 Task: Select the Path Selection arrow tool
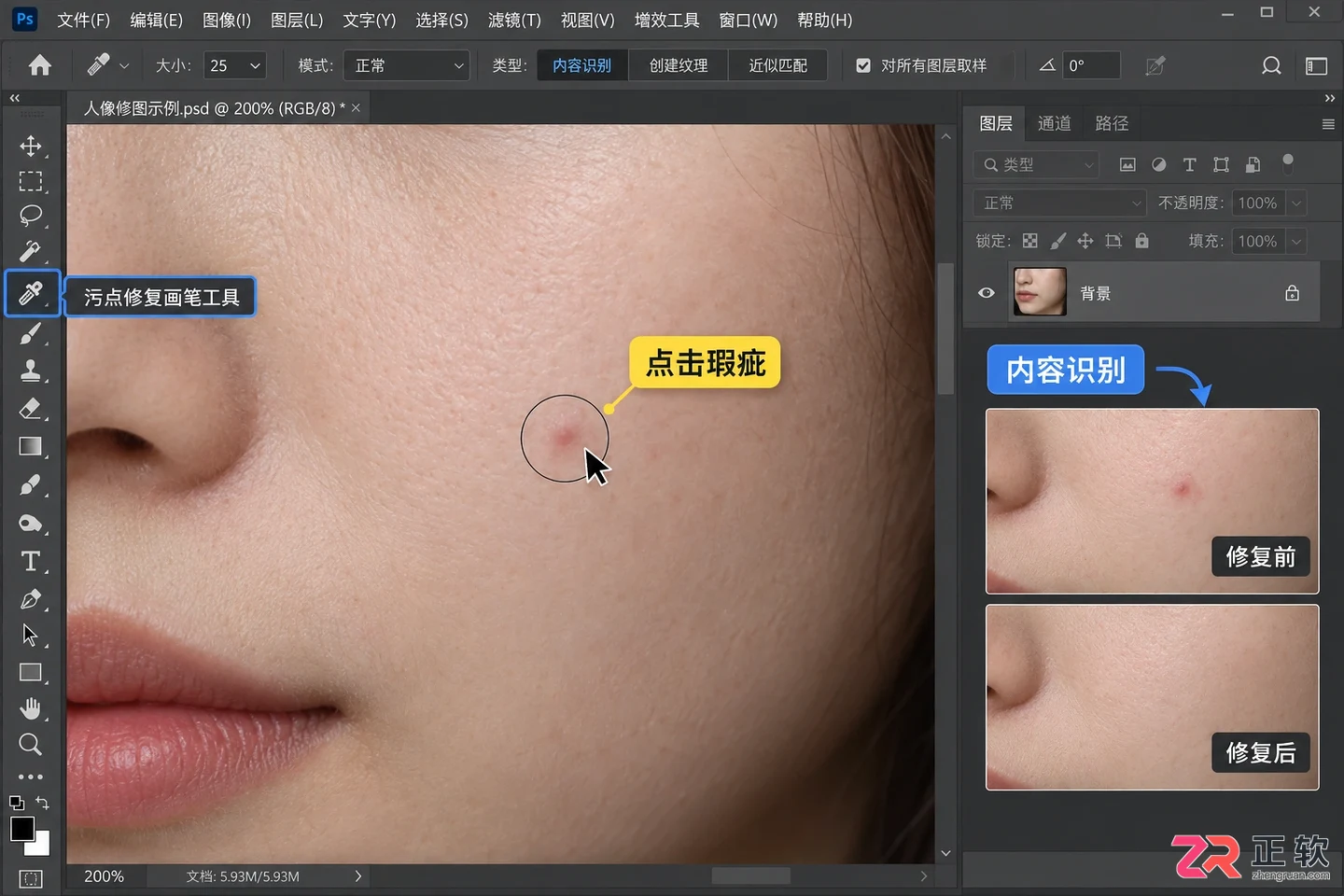point(31,636)
